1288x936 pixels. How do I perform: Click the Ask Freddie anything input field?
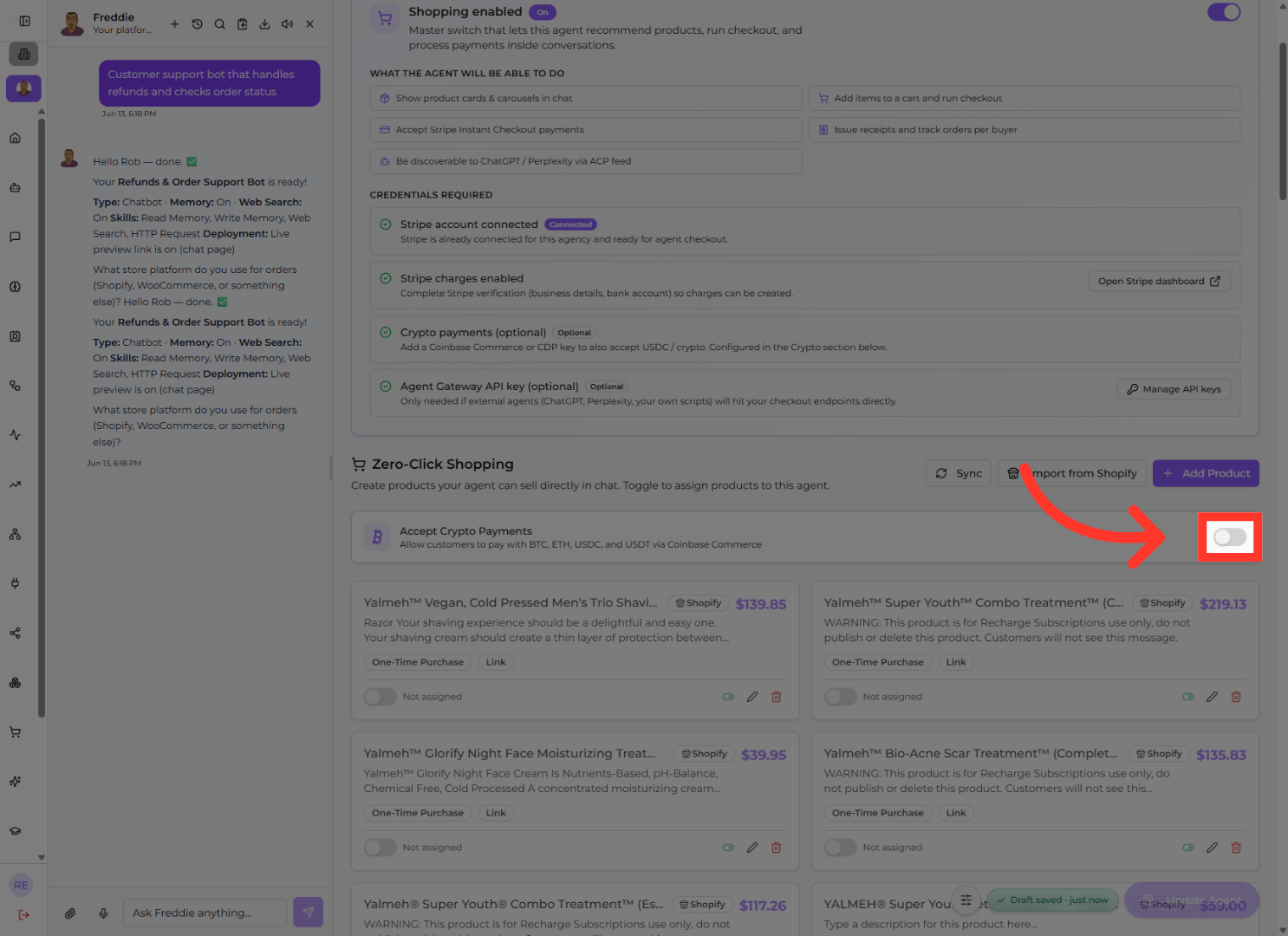pyautogui.click(x=205, y=913)
